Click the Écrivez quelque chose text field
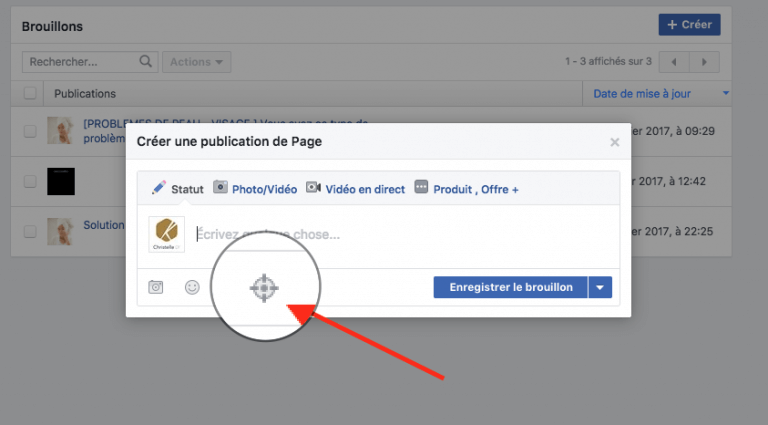The image size is (768, 425). (x=400, y=234)
